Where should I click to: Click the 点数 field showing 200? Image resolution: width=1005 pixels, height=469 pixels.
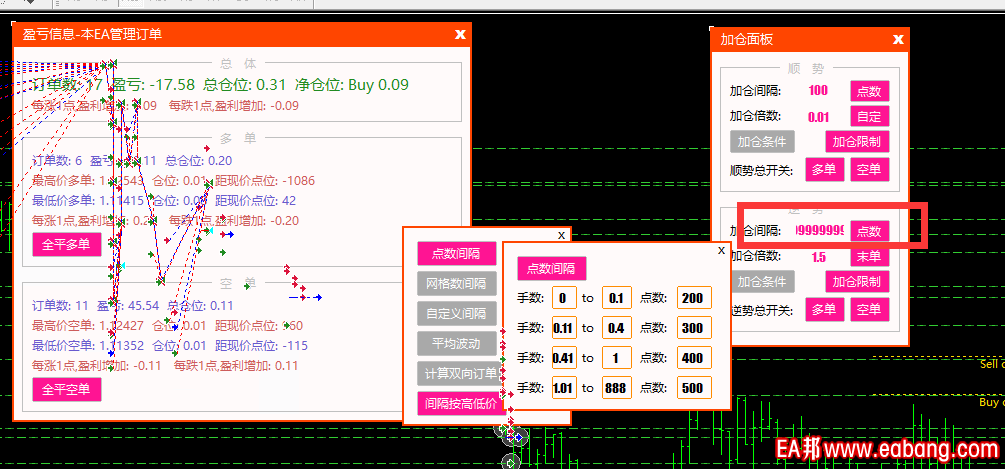coord(692,297)
